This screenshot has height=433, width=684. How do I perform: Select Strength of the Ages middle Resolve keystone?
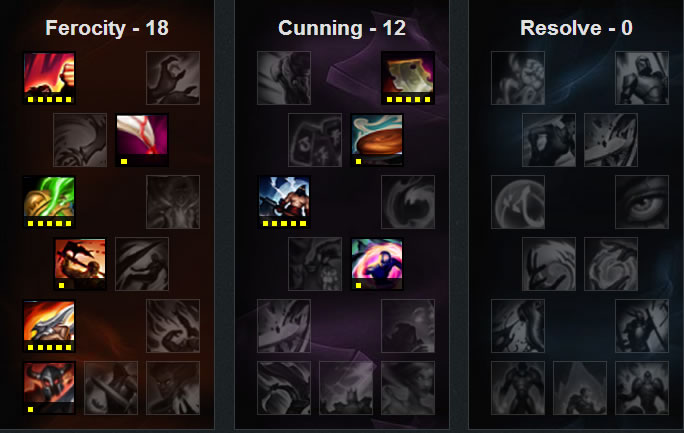580,388
